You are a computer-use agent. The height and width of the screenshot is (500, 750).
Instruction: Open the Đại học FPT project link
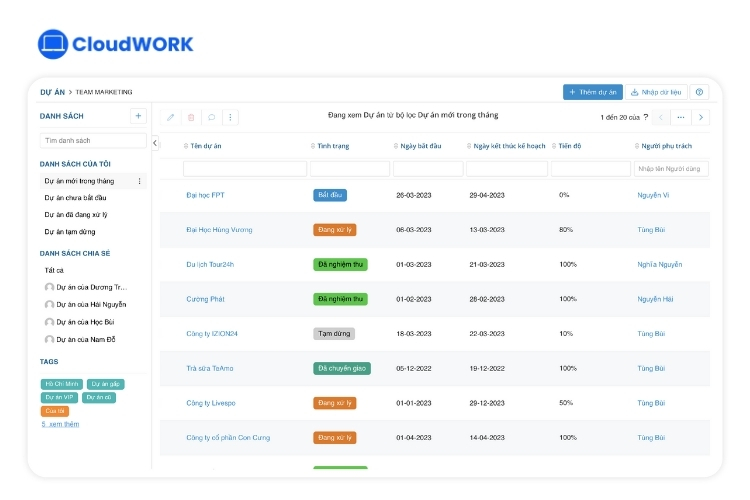tap(203, 195)
